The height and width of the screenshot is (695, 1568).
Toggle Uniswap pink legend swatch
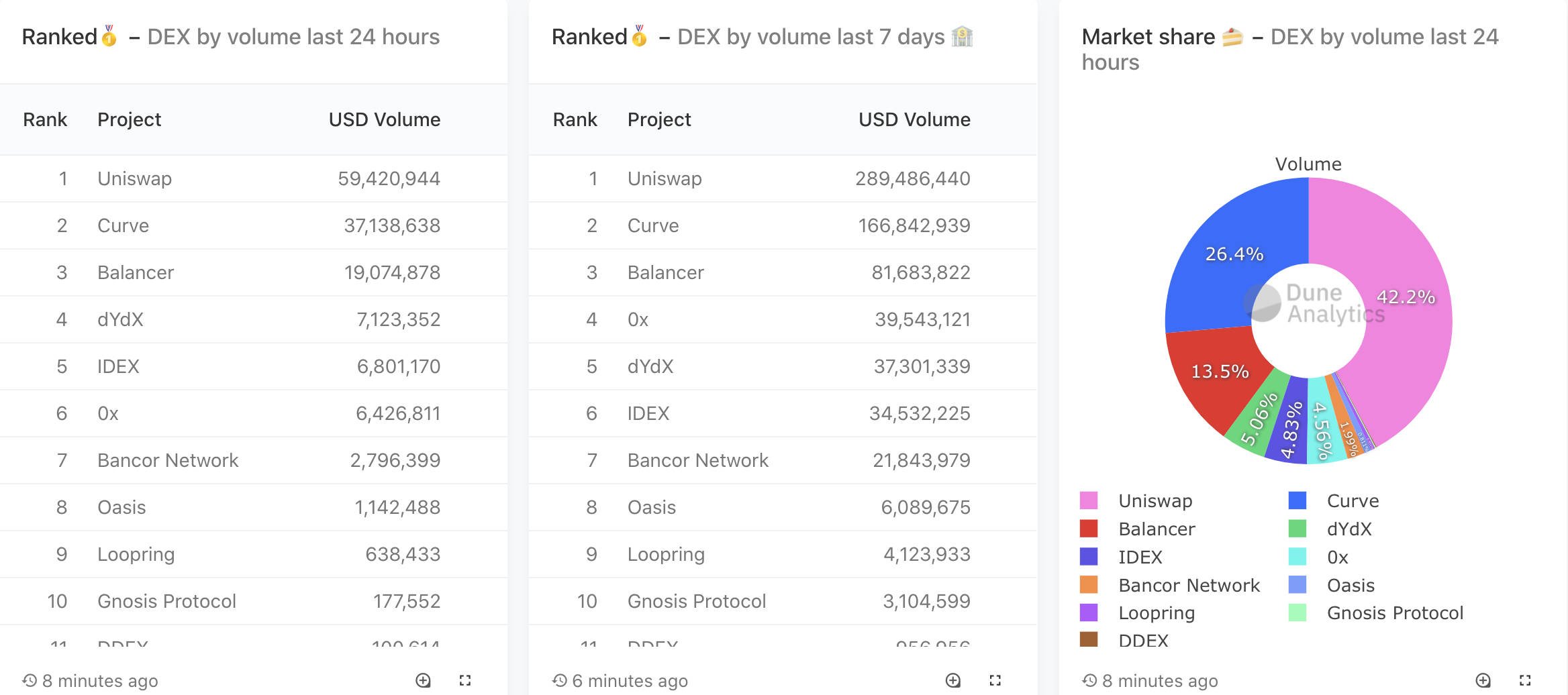tap(1089, 500)
